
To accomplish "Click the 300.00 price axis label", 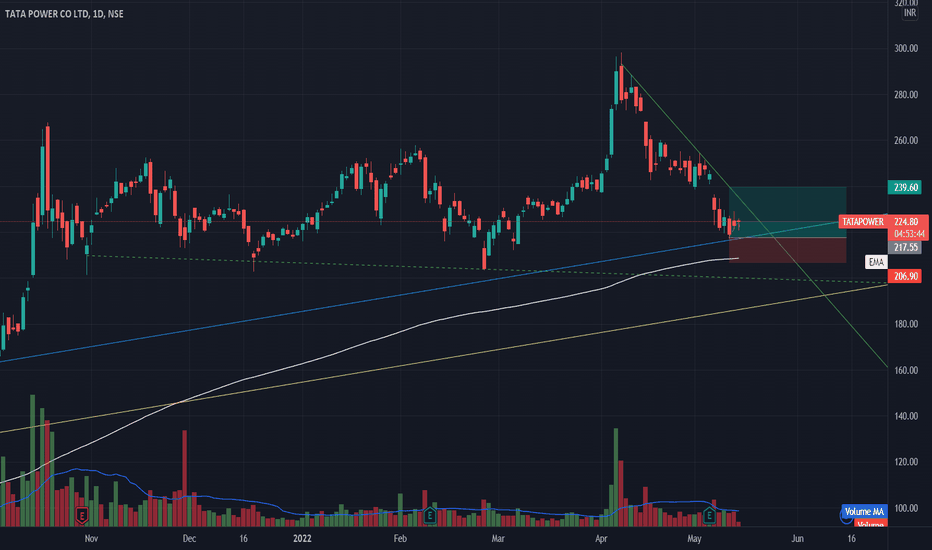I will click(x=906, y=49).
